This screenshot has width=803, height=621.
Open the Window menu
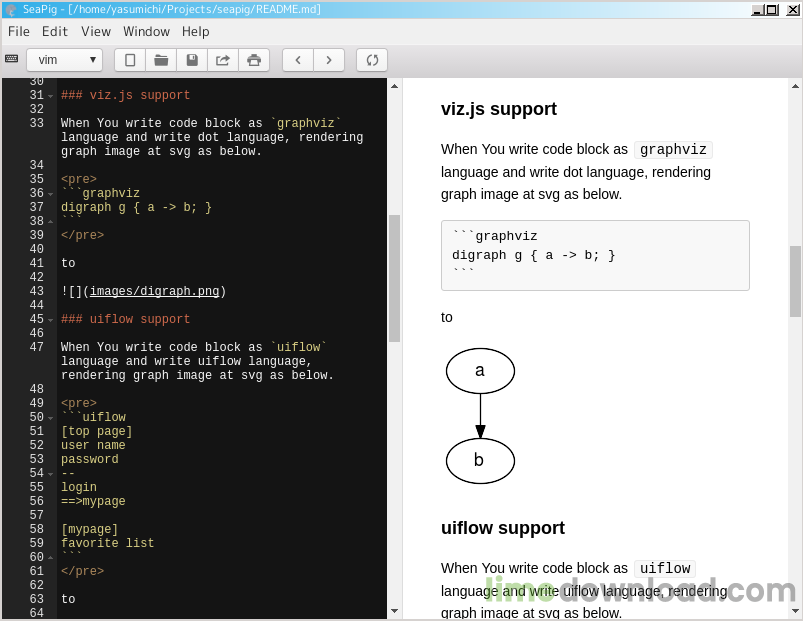[x=146, y=32]
